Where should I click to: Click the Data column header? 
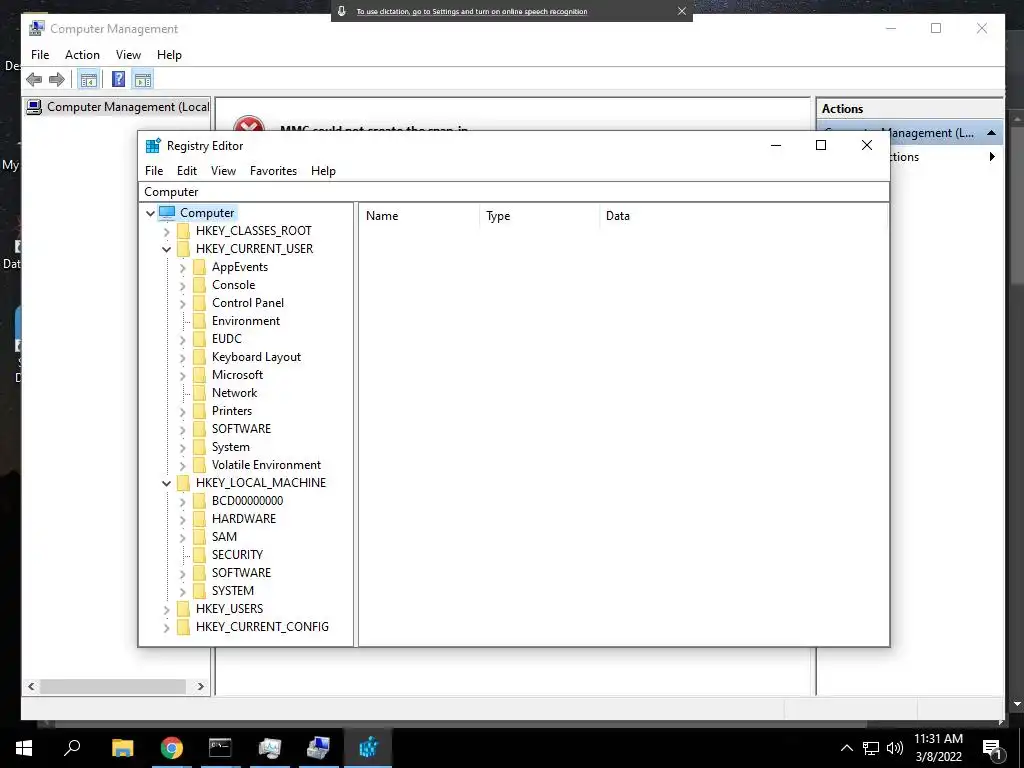744,216
